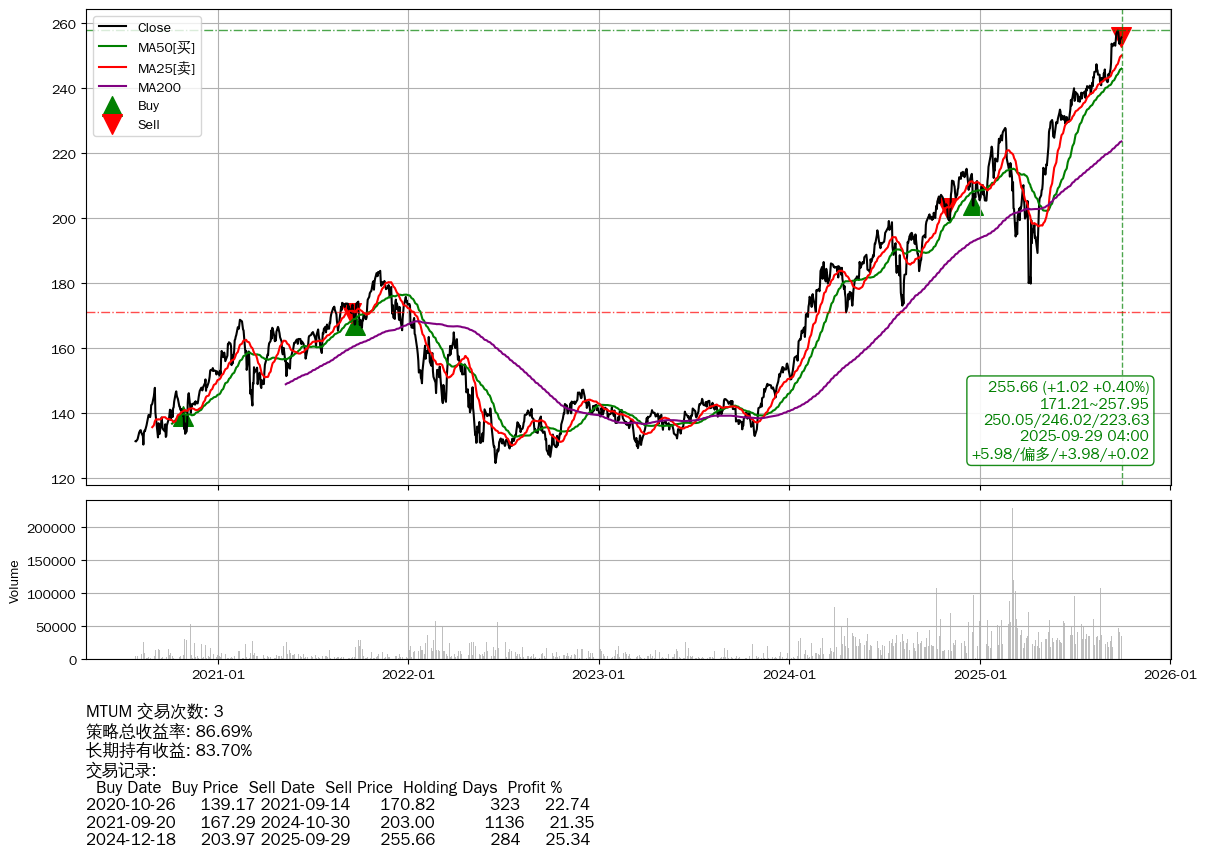Click the 2025-01 label on the date axis
The image size is (1207, 857).
980,675
